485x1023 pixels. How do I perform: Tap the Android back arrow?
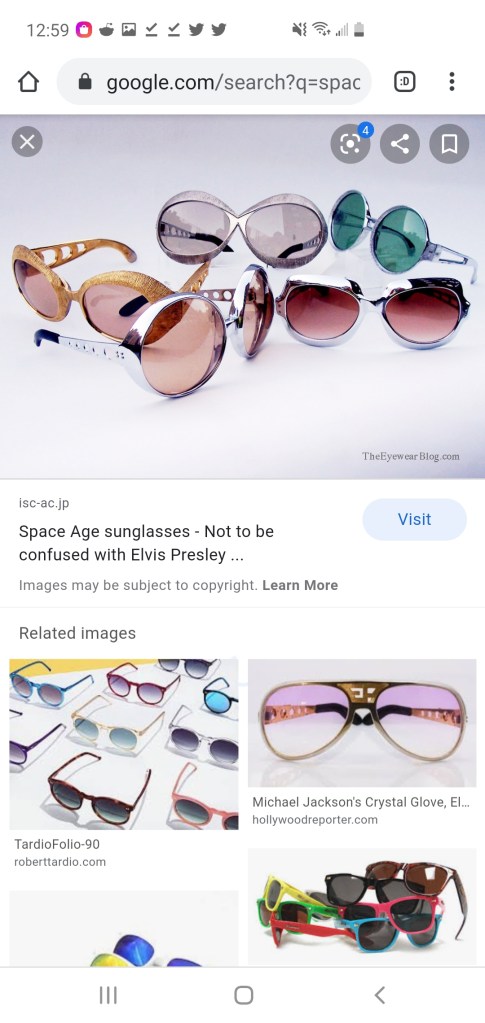[380, 995]
